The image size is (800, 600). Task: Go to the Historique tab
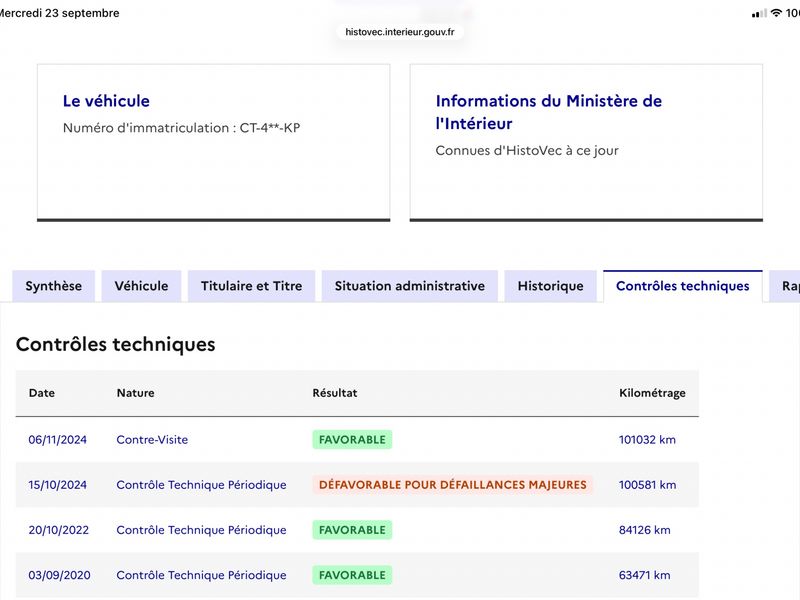(x=551, y=286)
